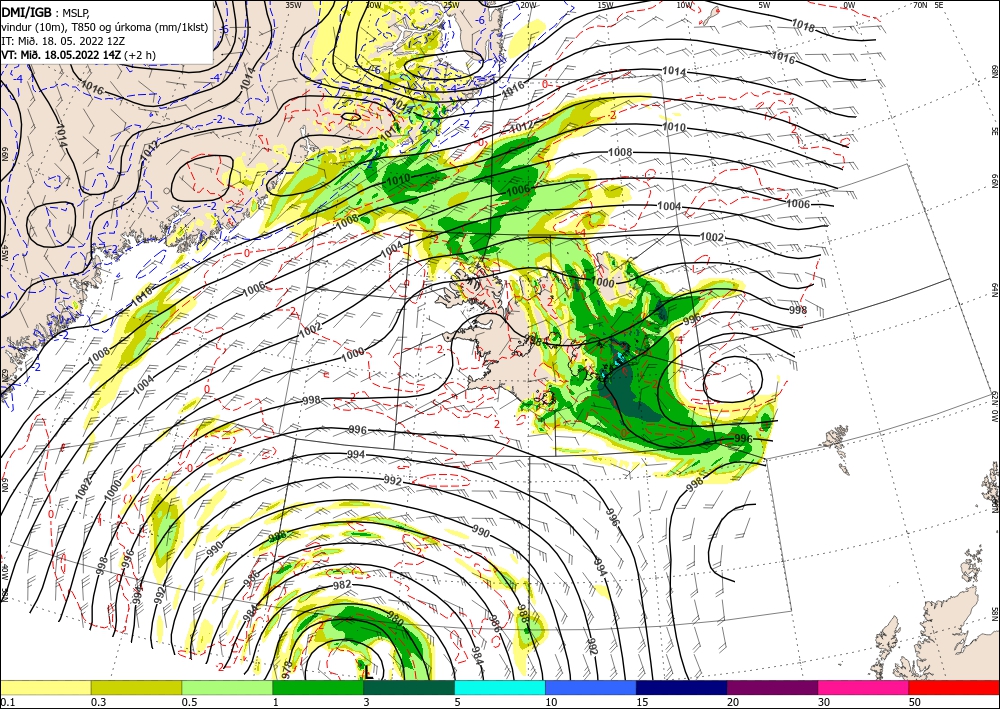
Task: Click the '1018' isobar label
Action: [x=803, y=25]
